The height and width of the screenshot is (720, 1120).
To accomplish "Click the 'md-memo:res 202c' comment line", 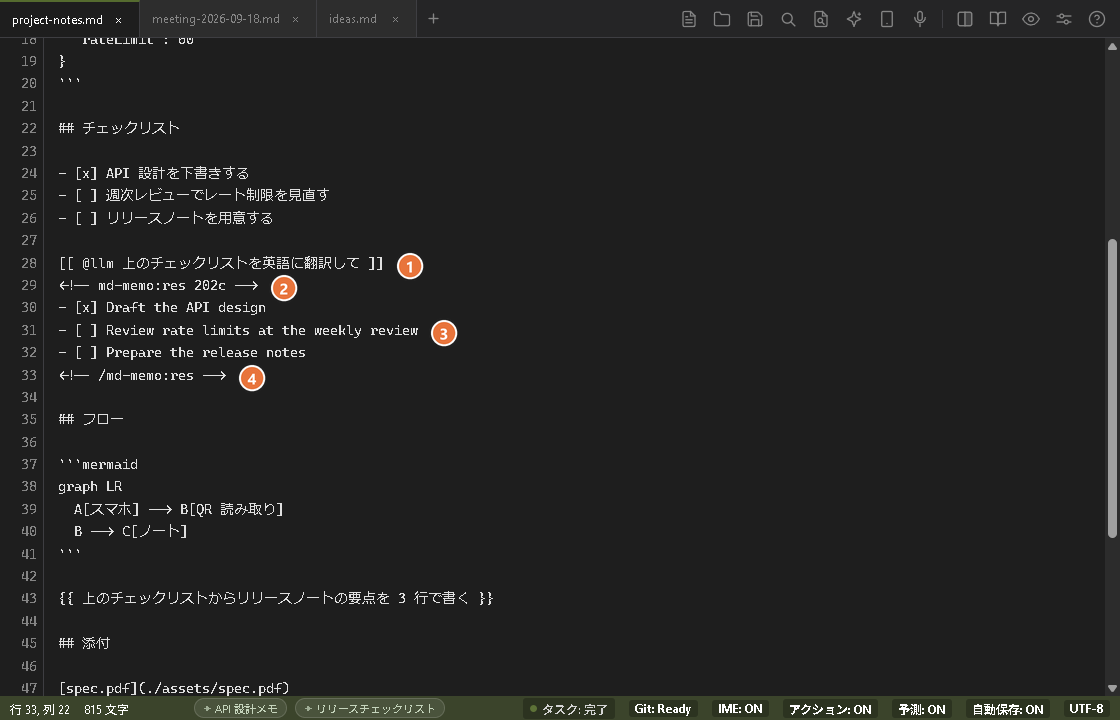I will [x=158, y=285].
